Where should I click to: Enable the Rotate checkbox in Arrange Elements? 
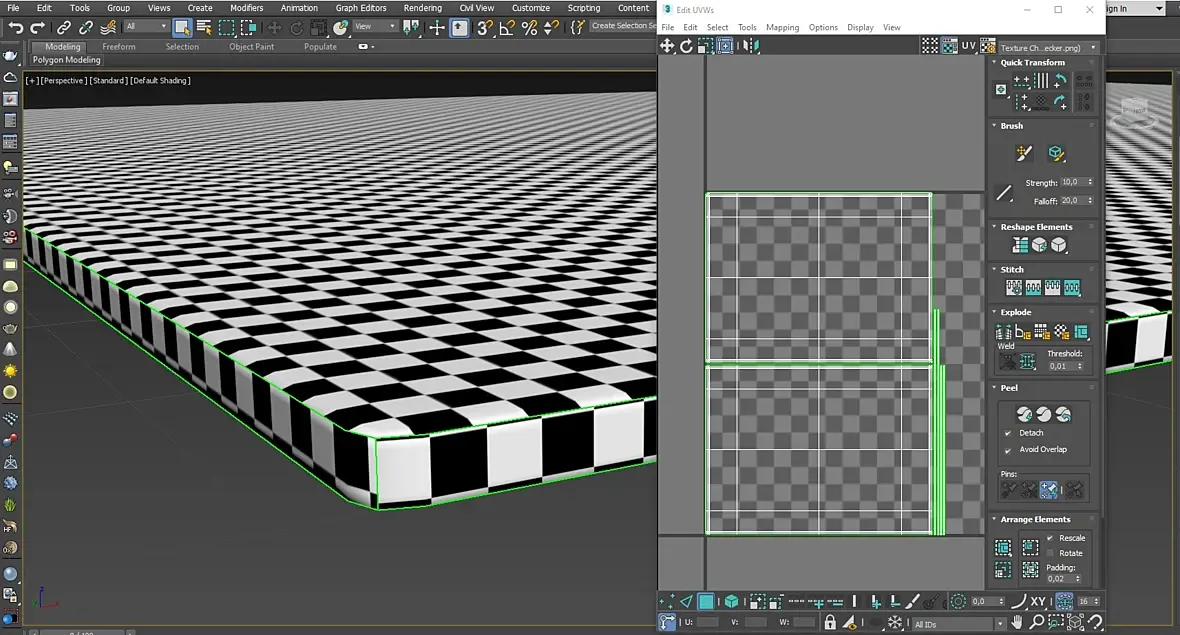pos(1050,553)
